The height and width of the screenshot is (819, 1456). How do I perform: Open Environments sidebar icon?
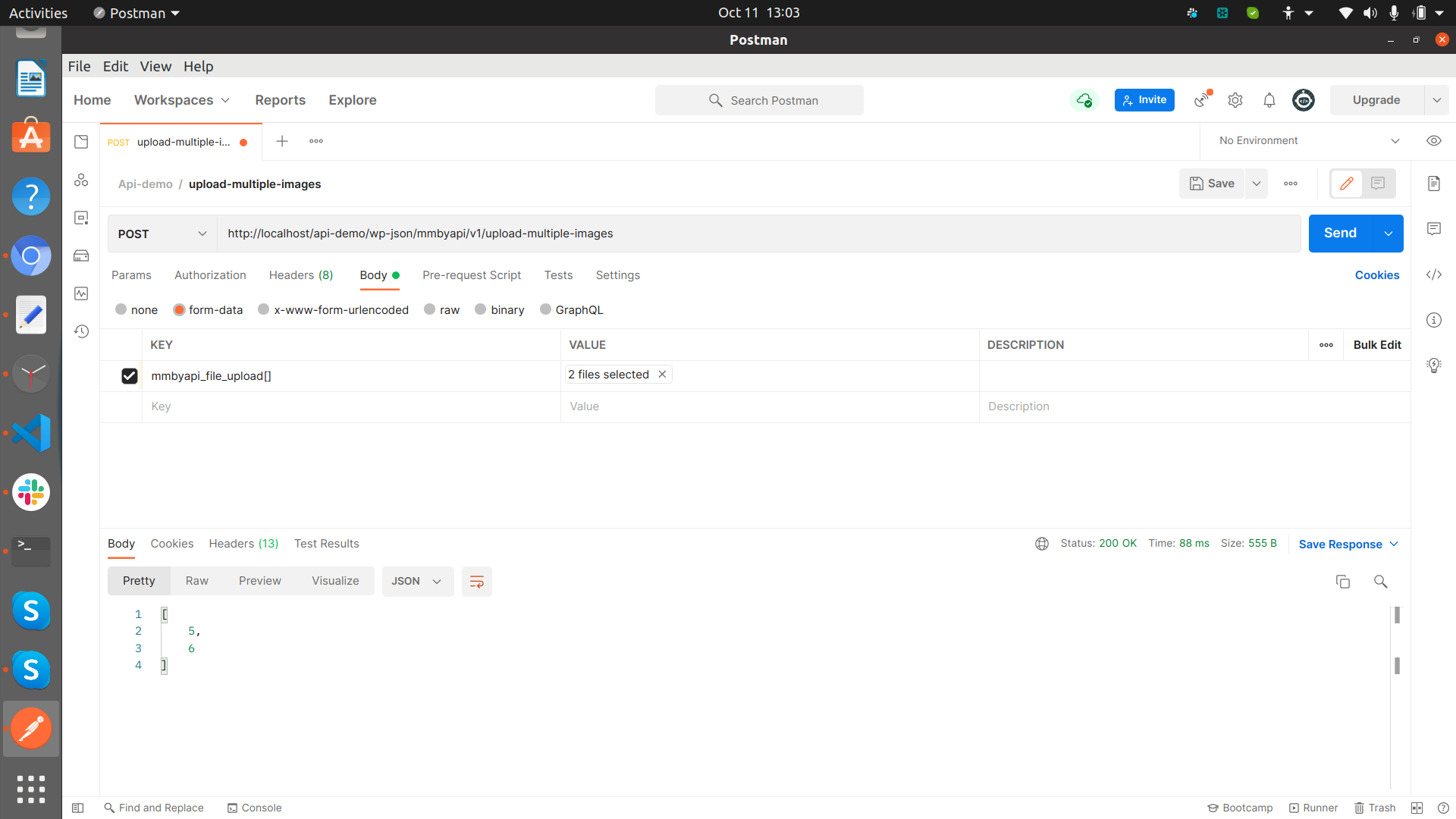tap(81, 218)
